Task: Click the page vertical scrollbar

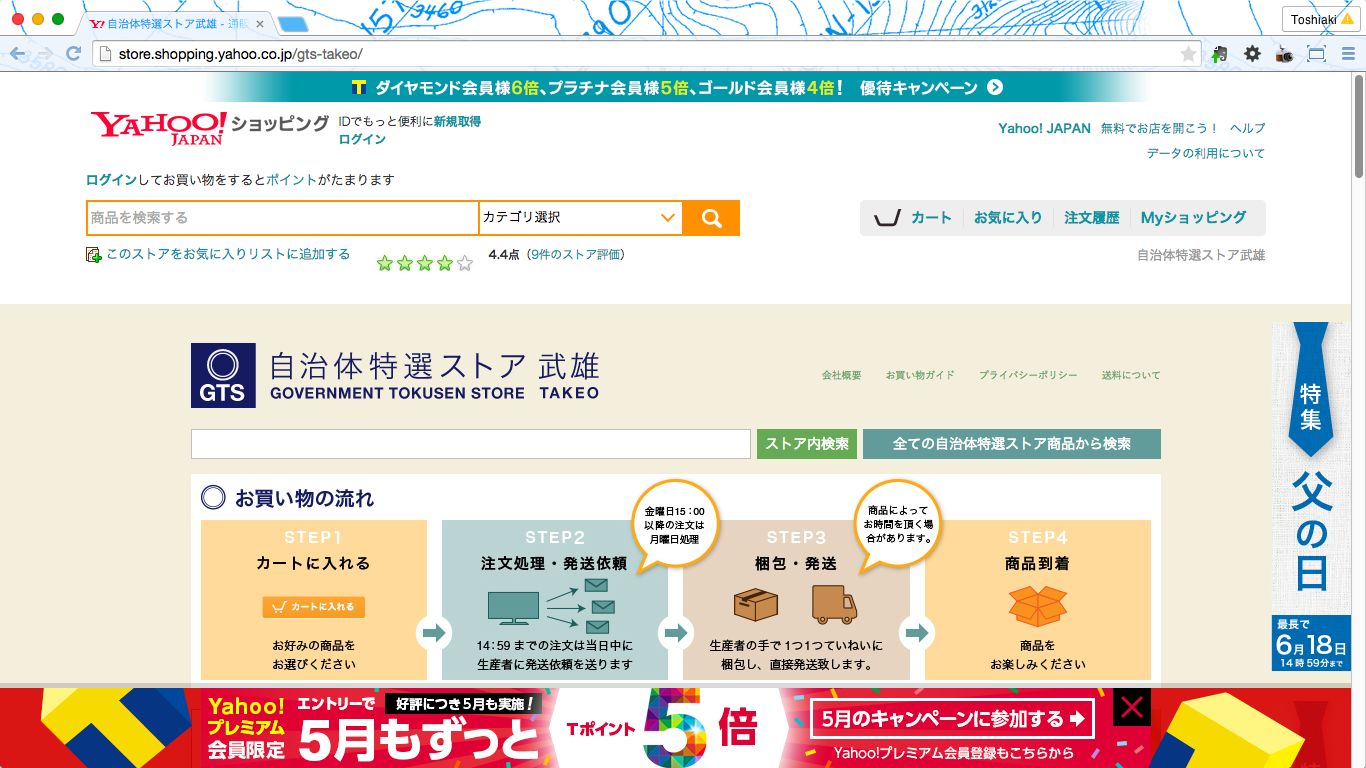Action: 1359,125
